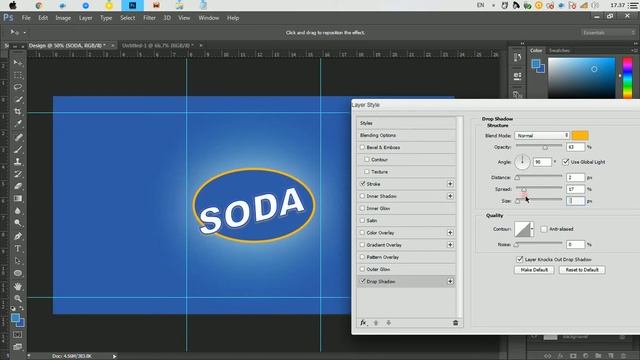The image size is (640, 360).
Task: Open the Layer menu
Action: coord(85,18)
